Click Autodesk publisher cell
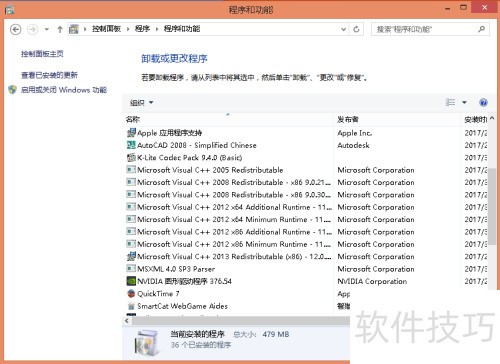The height and width of the screenshot is (364, 500). 353,145
